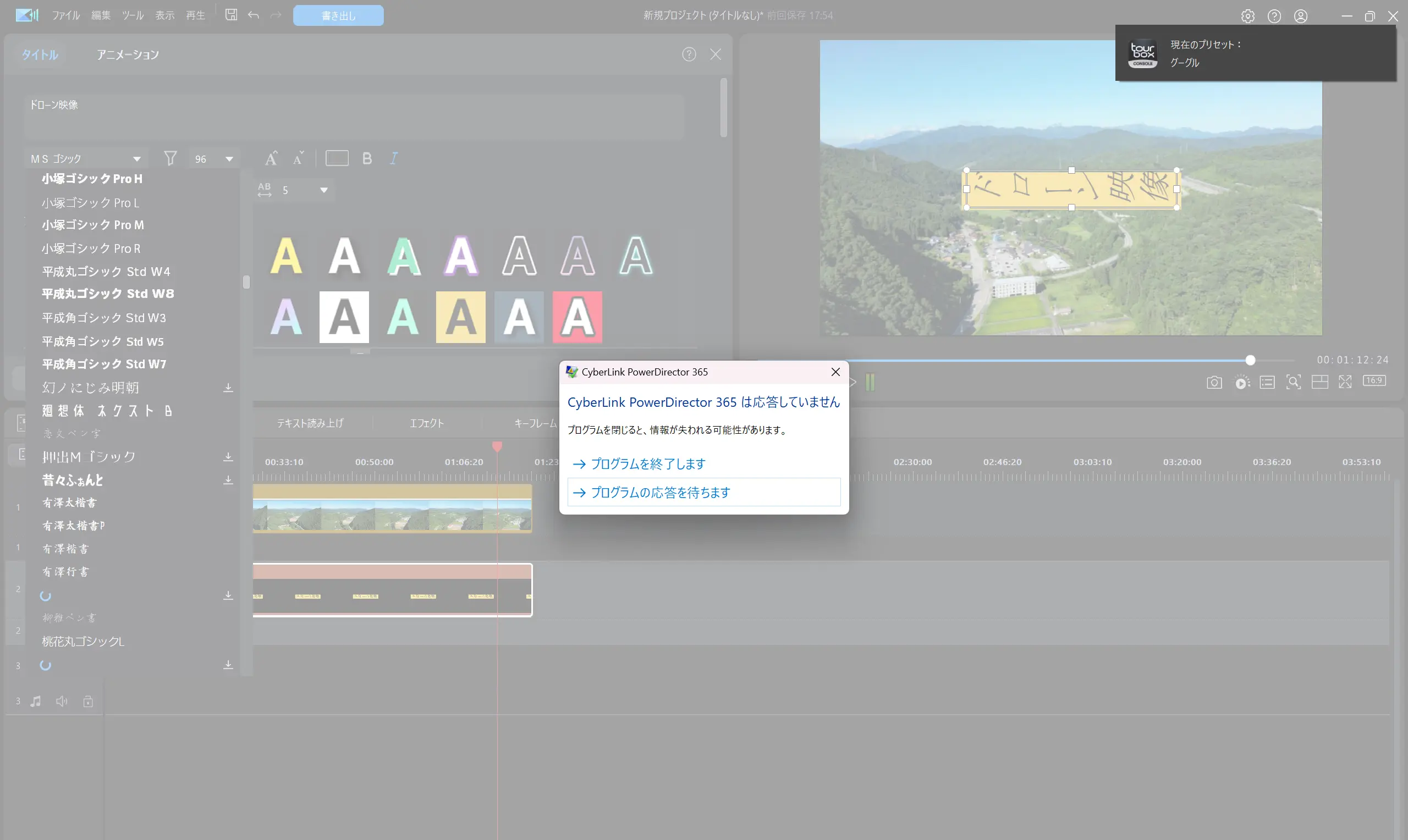Select yellow fill letter A text style
The image size is (1408, 840).
pos(286,256)
